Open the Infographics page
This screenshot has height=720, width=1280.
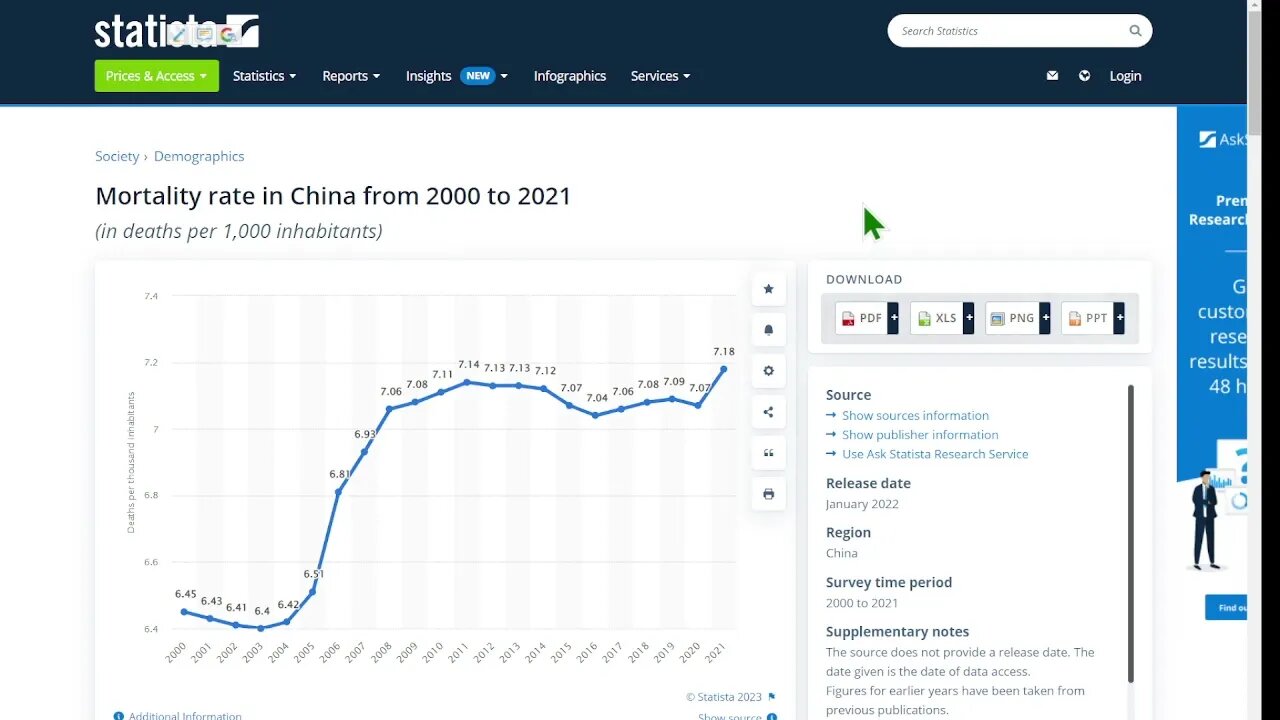click(x=570, y=76)
